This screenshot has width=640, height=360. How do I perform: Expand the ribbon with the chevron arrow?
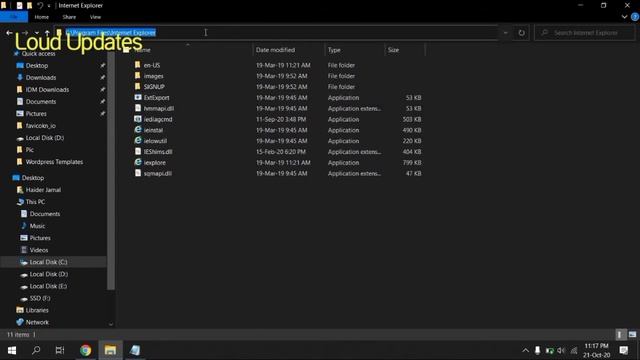point(624,17)
